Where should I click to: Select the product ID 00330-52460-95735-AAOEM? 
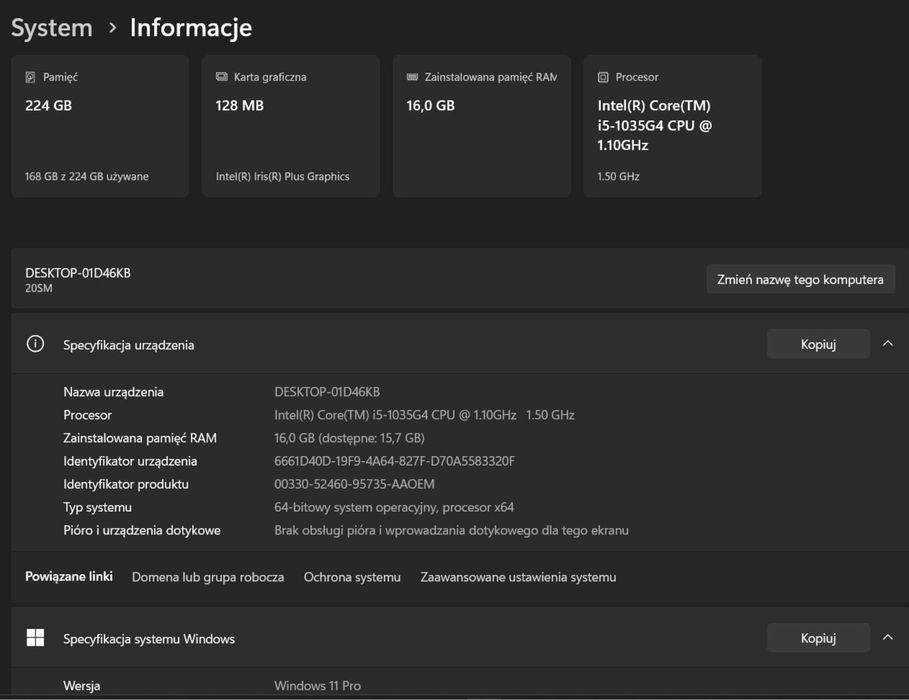pos(354,484)
